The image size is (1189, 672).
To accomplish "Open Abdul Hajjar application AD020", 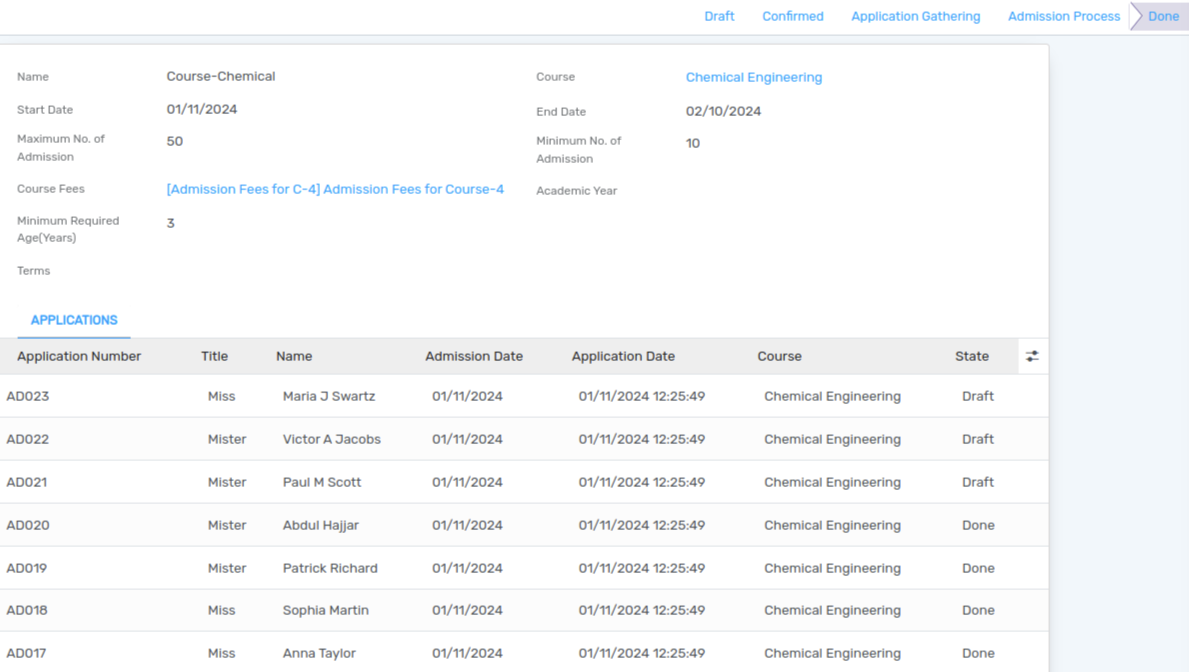I will click(x=524, y=525).
